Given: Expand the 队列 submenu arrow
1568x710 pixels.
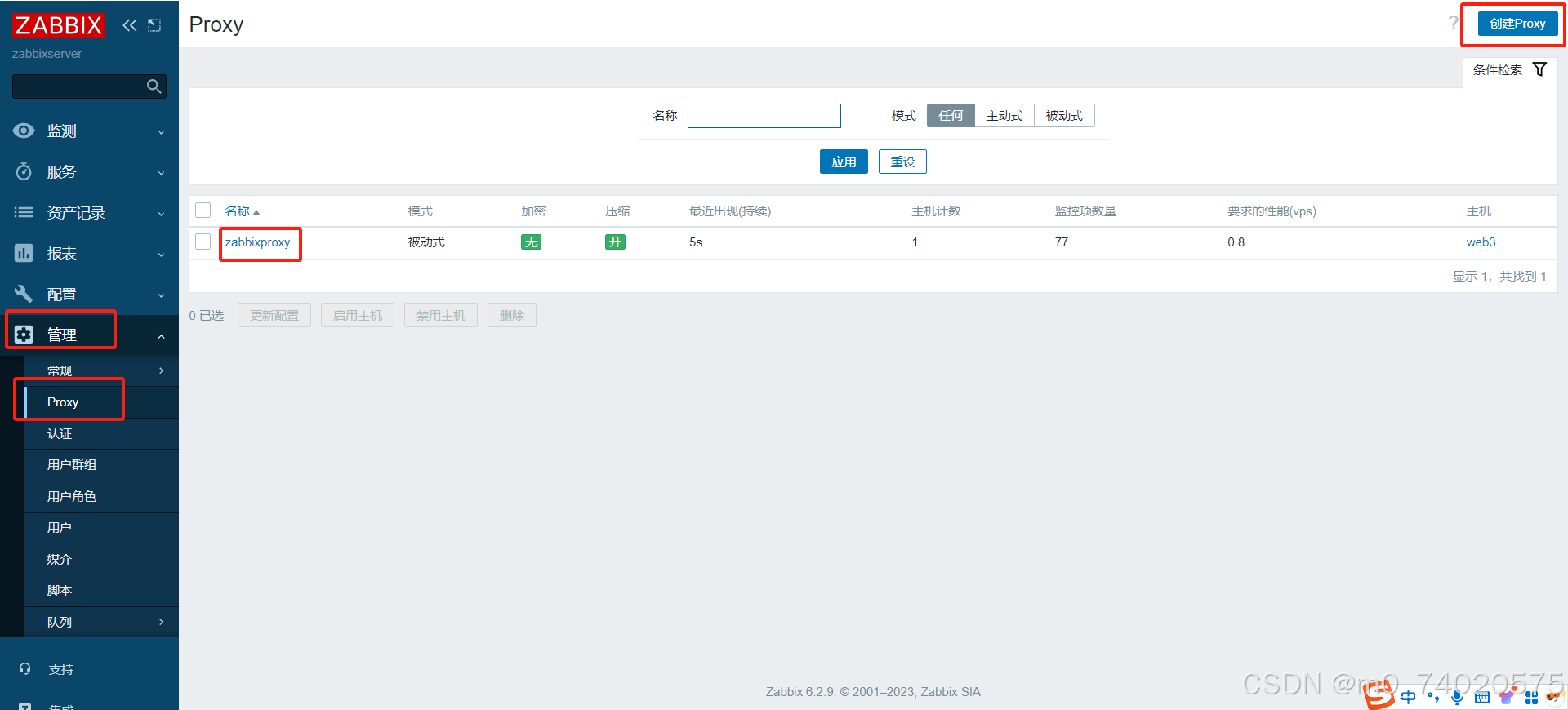Looking at the screenshot, I should [x=161, y=622].
